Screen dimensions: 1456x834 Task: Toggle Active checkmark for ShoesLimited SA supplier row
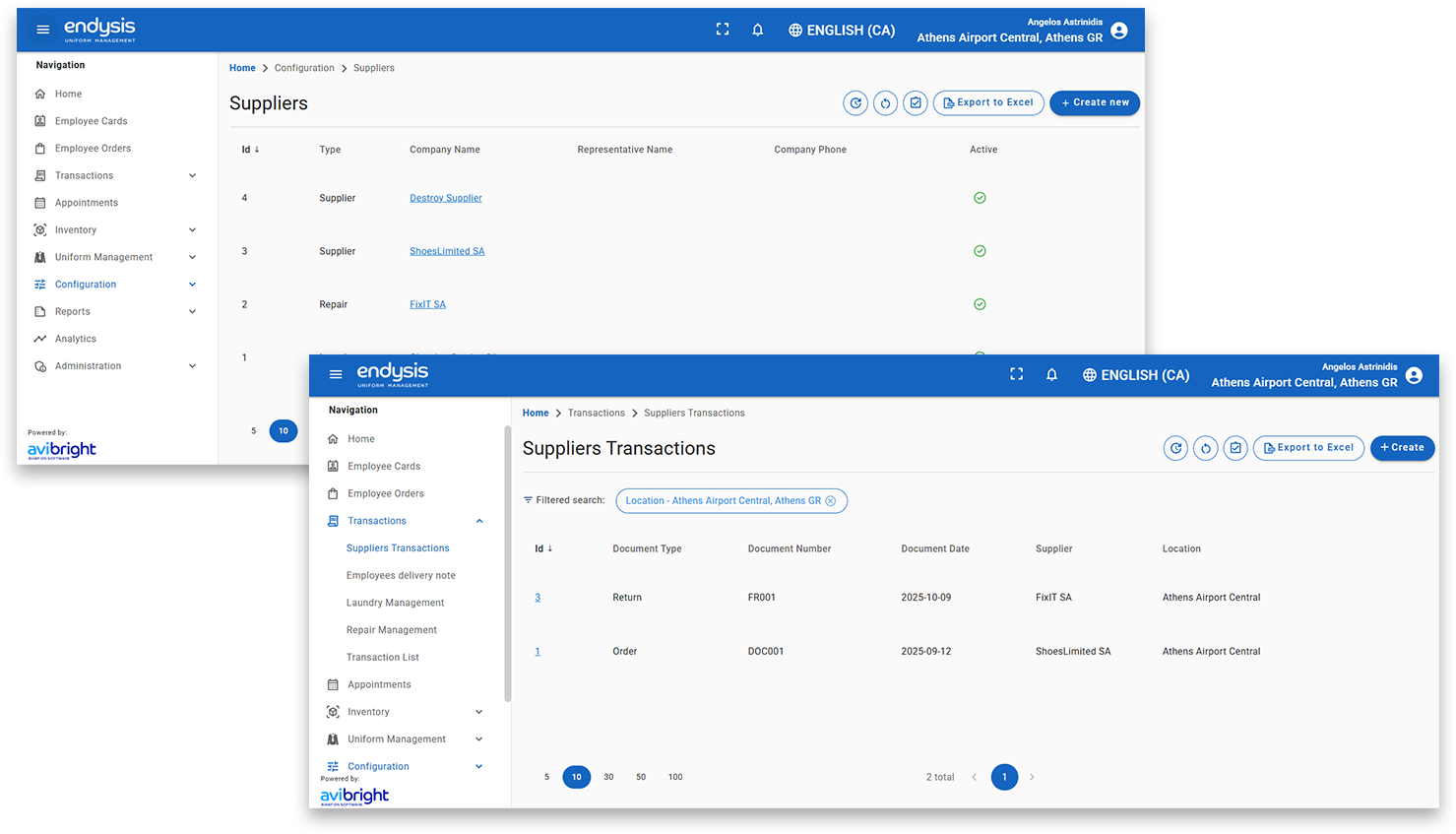(x=980, y=251)
